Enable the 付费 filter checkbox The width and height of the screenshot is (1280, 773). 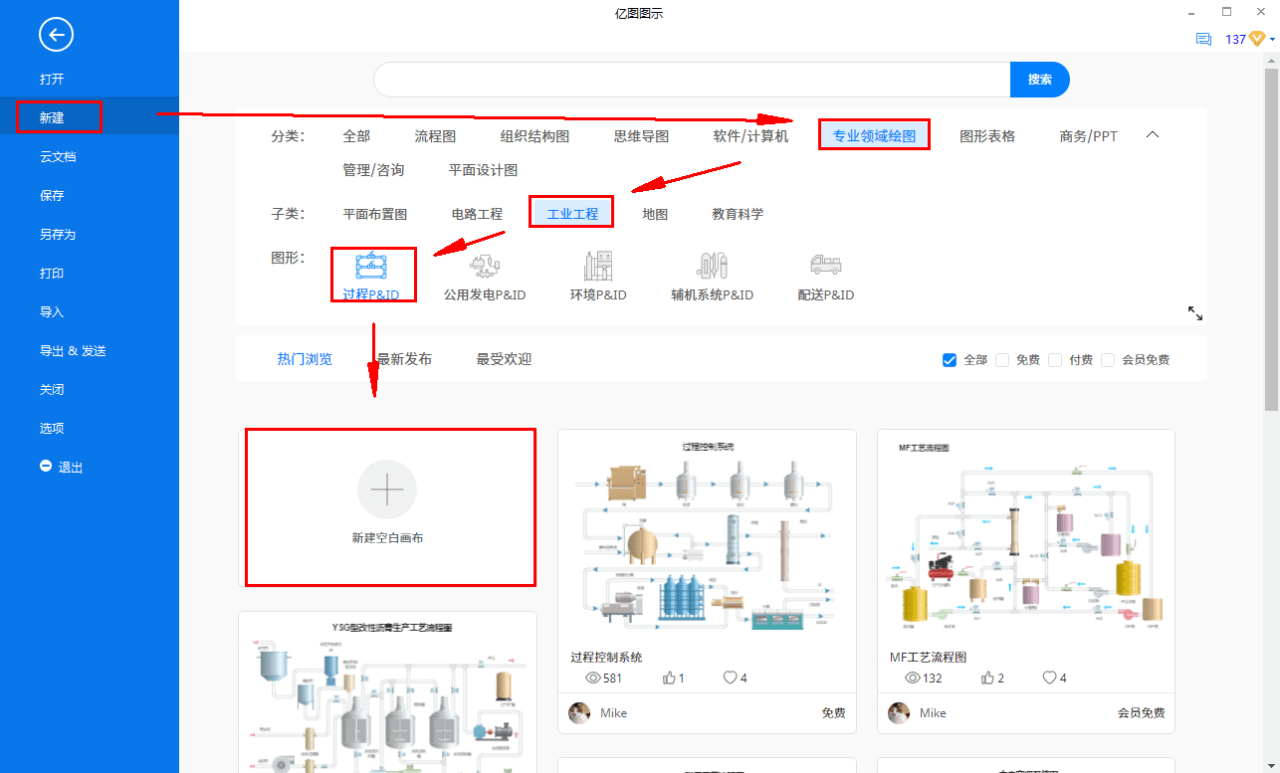pos(1055,360)
